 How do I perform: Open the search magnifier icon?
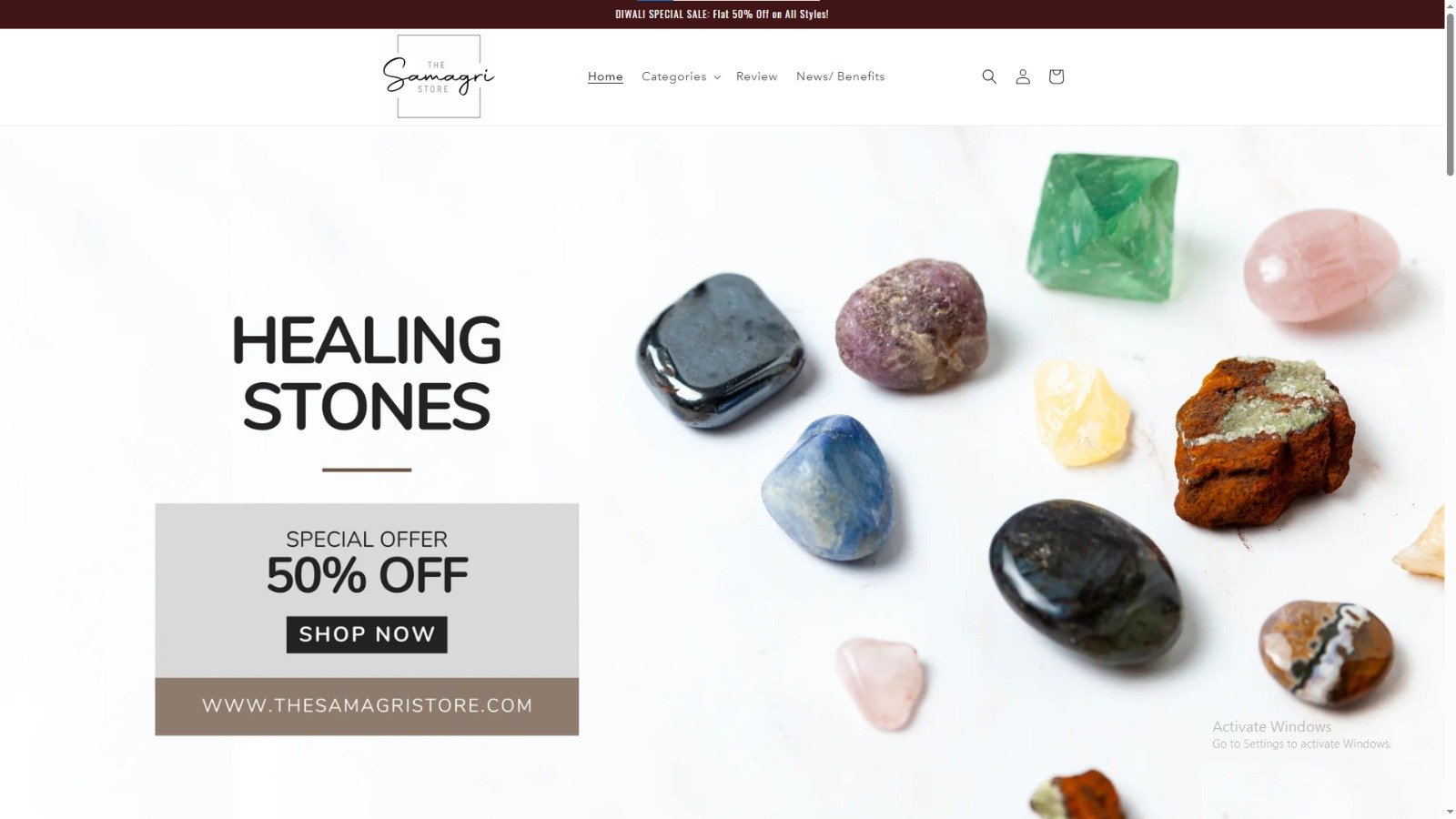coord(989,76)
